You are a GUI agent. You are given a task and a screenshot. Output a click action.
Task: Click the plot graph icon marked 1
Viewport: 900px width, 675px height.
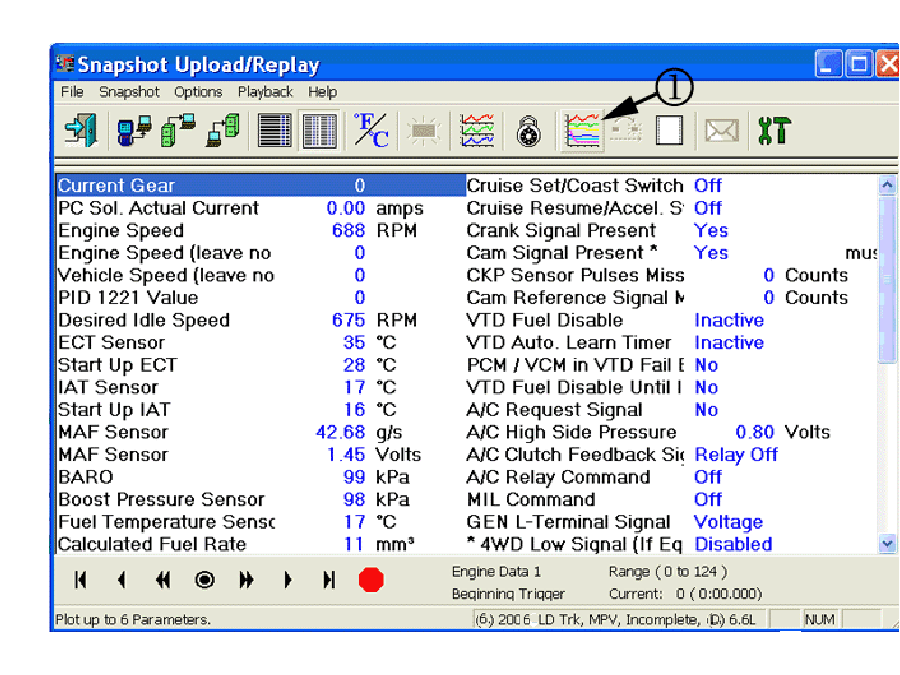pos(583,131)
